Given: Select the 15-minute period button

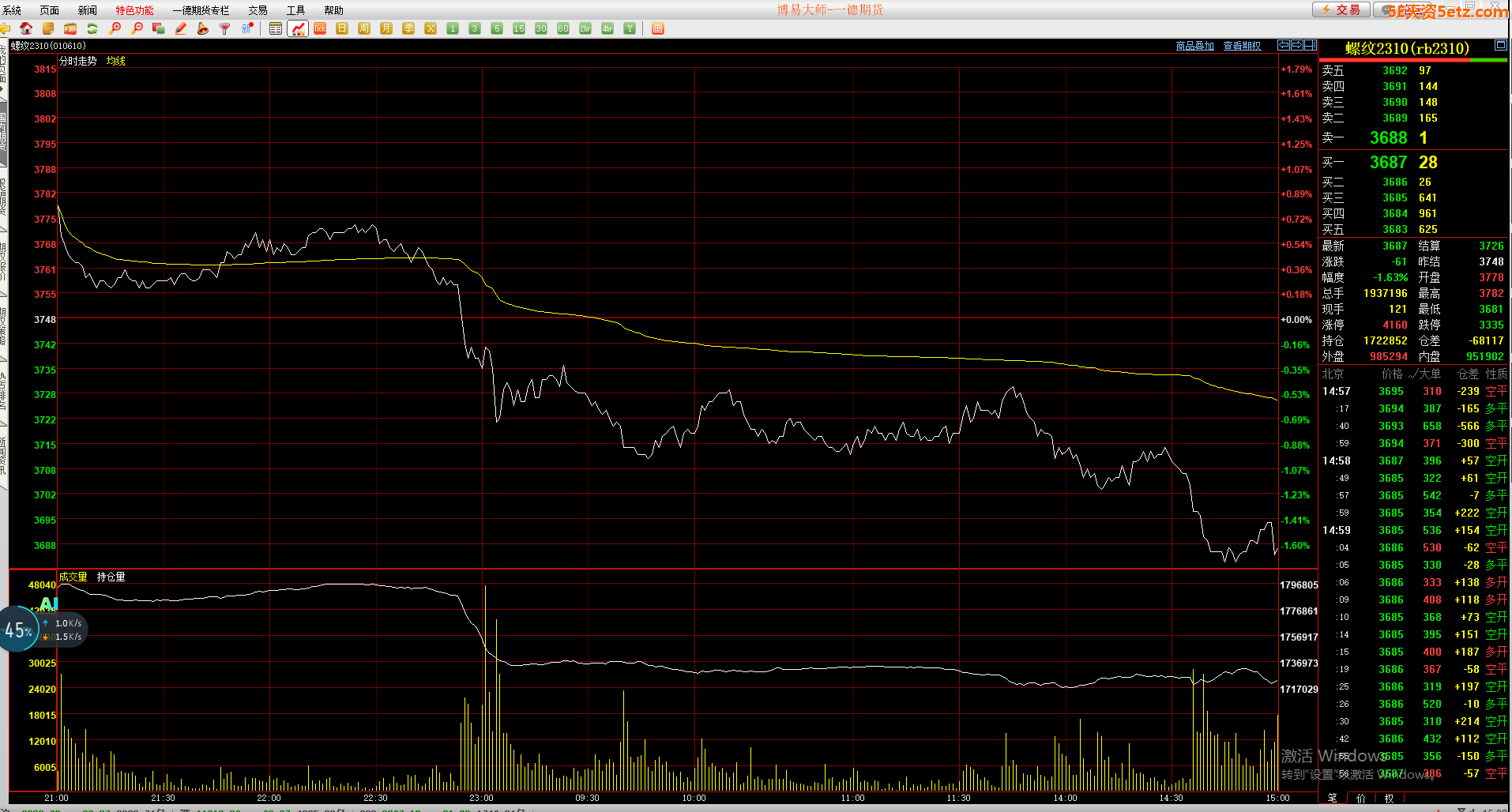Looking at the screenshot, I should coord(519,28).
